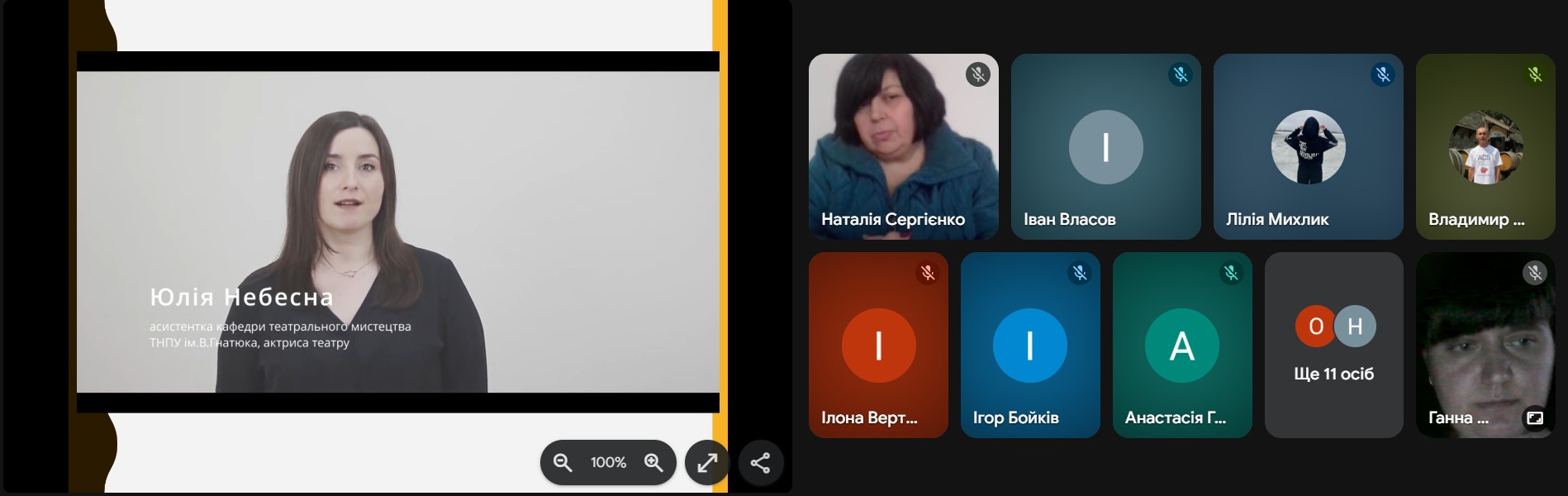The width and height of the screenshot is (1568, 496).
Task: Select Наталія Сергієнко's video tile
Action: pos(903,147)
